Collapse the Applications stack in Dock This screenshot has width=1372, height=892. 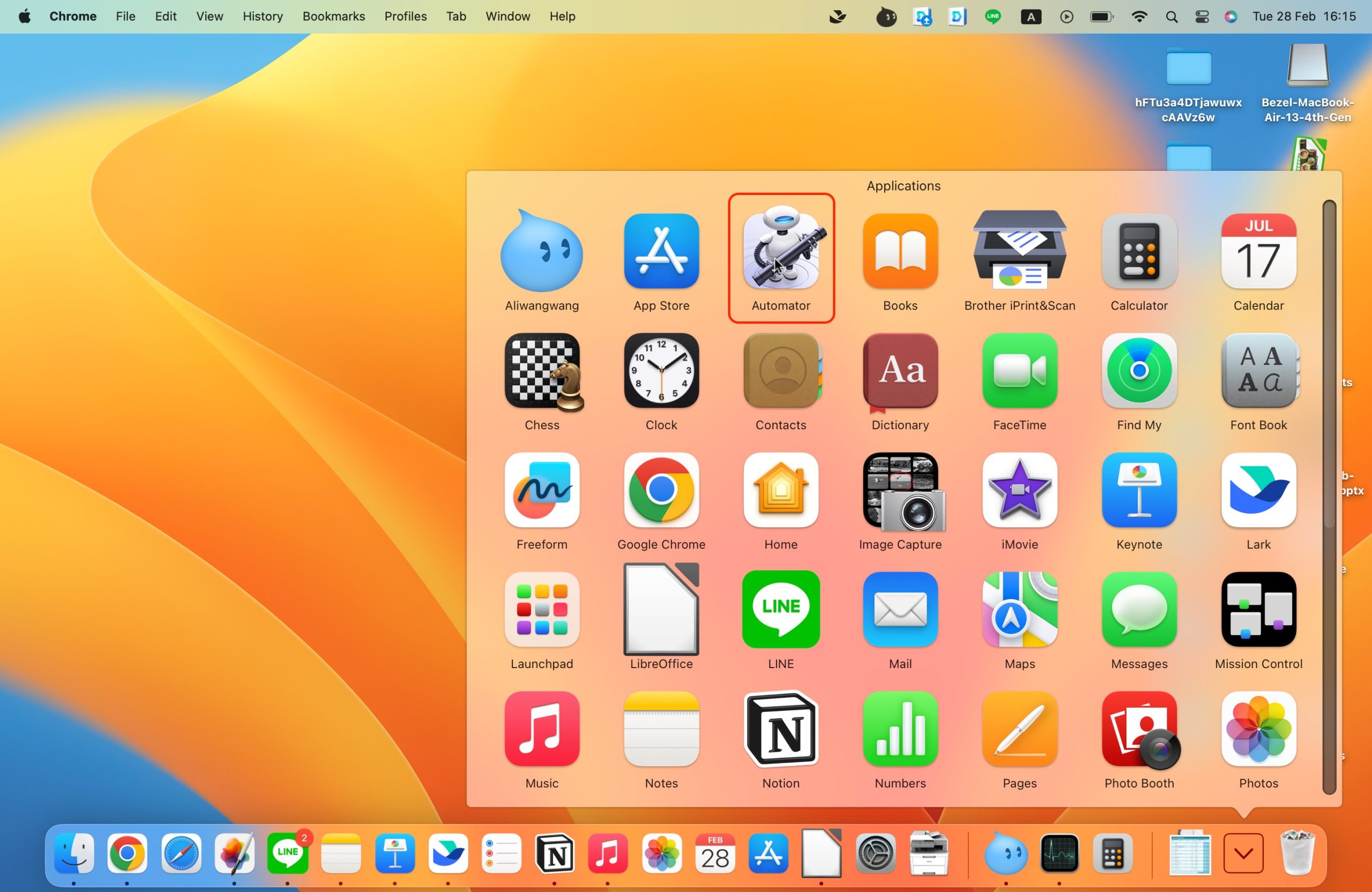[x=1243, y=853]
